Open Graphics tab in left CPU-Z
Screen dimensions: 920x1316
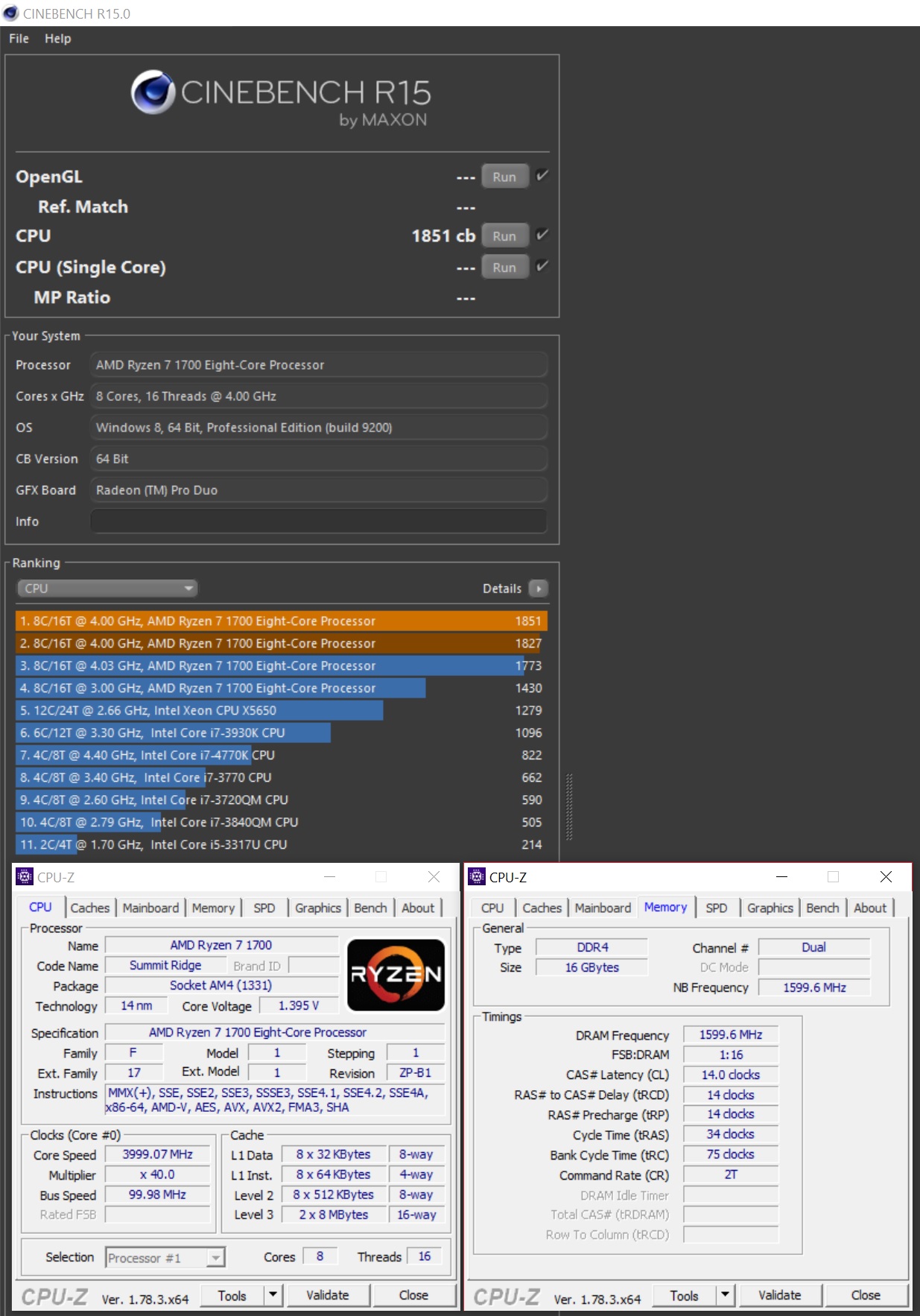318,908
